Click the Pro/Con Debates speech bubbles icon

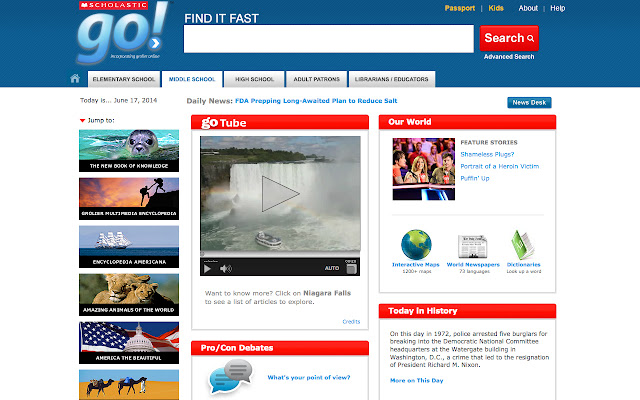(231, 376)
